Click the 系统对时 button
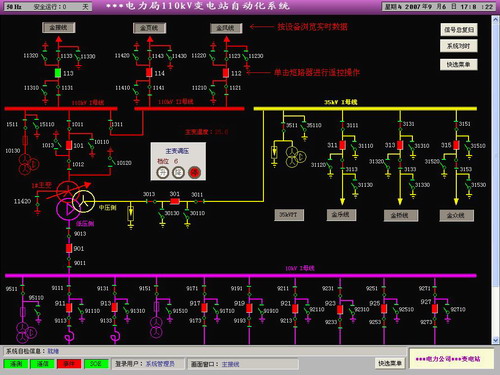500x375 pixels. pyautogui.click(x=459, y=46)
